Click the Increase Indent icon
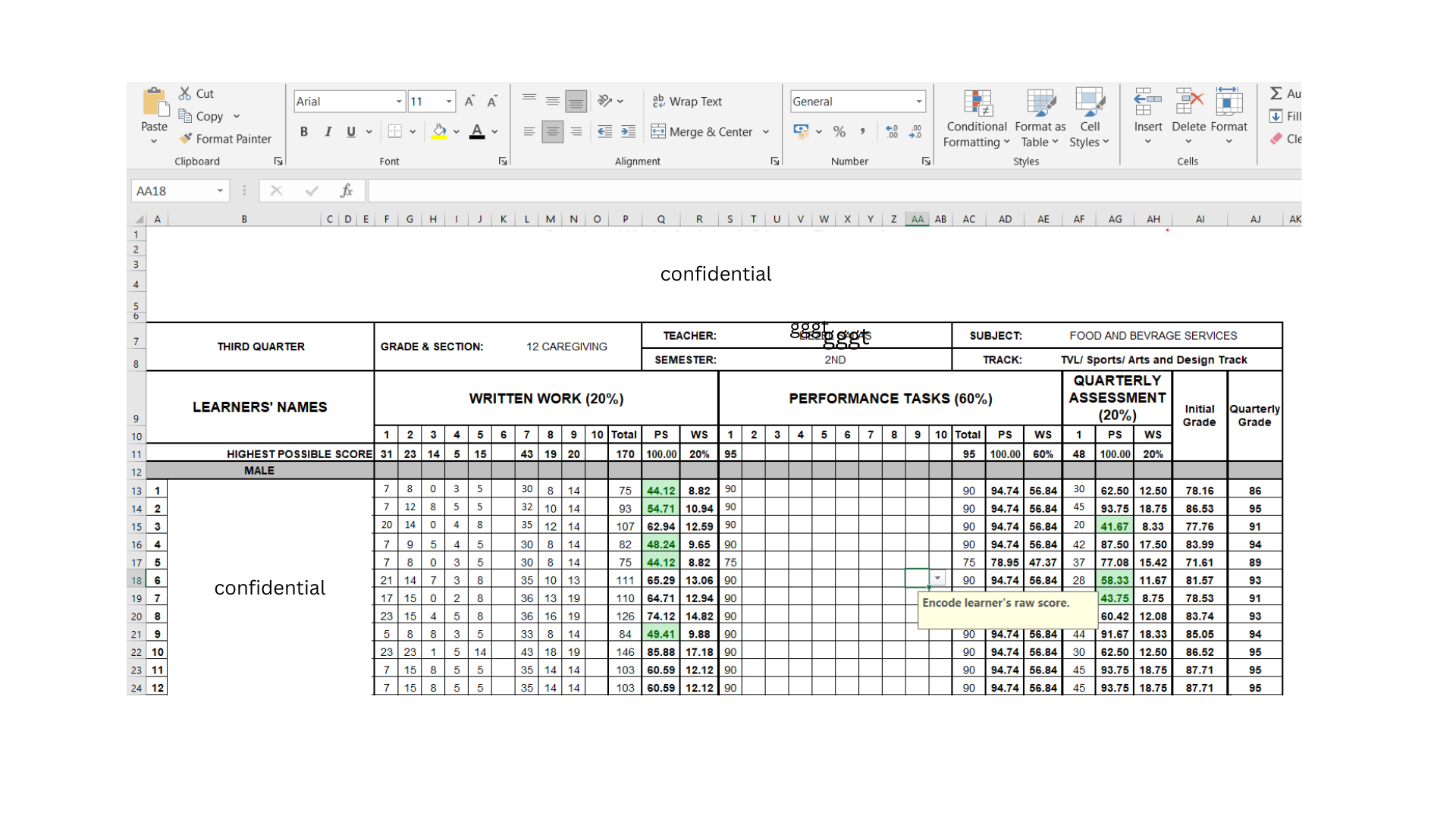This screenshot has width=1456, height=819. point(628,131)
